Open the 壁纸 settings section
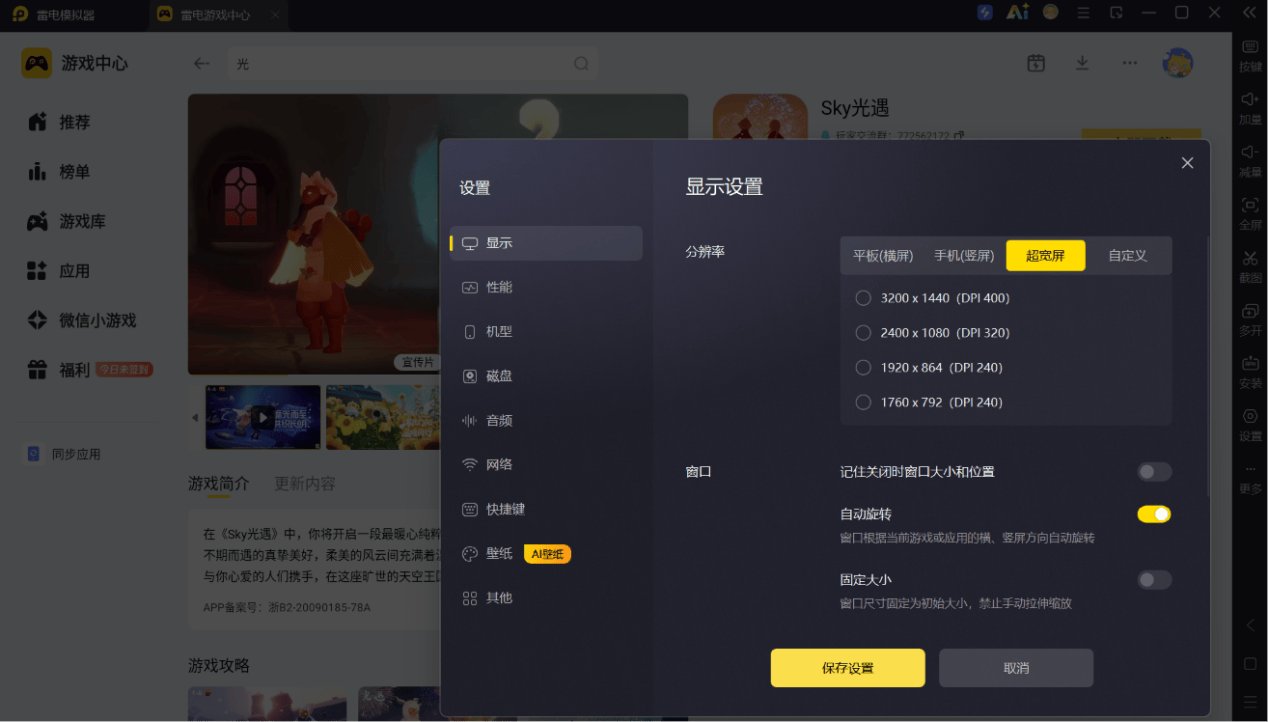The height and width of the screenshot is (722, 1268). click(546, 553)
